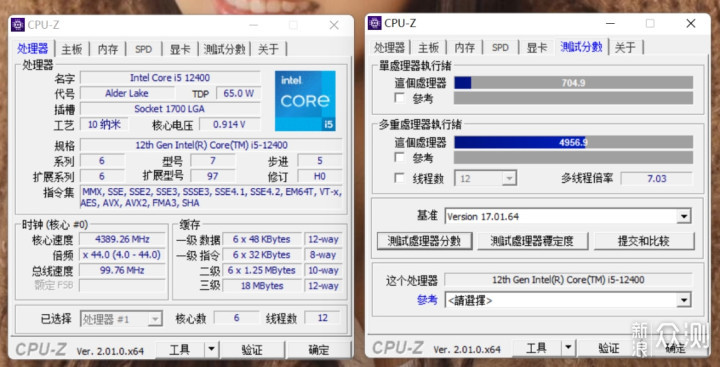Open the 关于 tab in left window
This screenshot has width=720, height=367.
point(268,49)
